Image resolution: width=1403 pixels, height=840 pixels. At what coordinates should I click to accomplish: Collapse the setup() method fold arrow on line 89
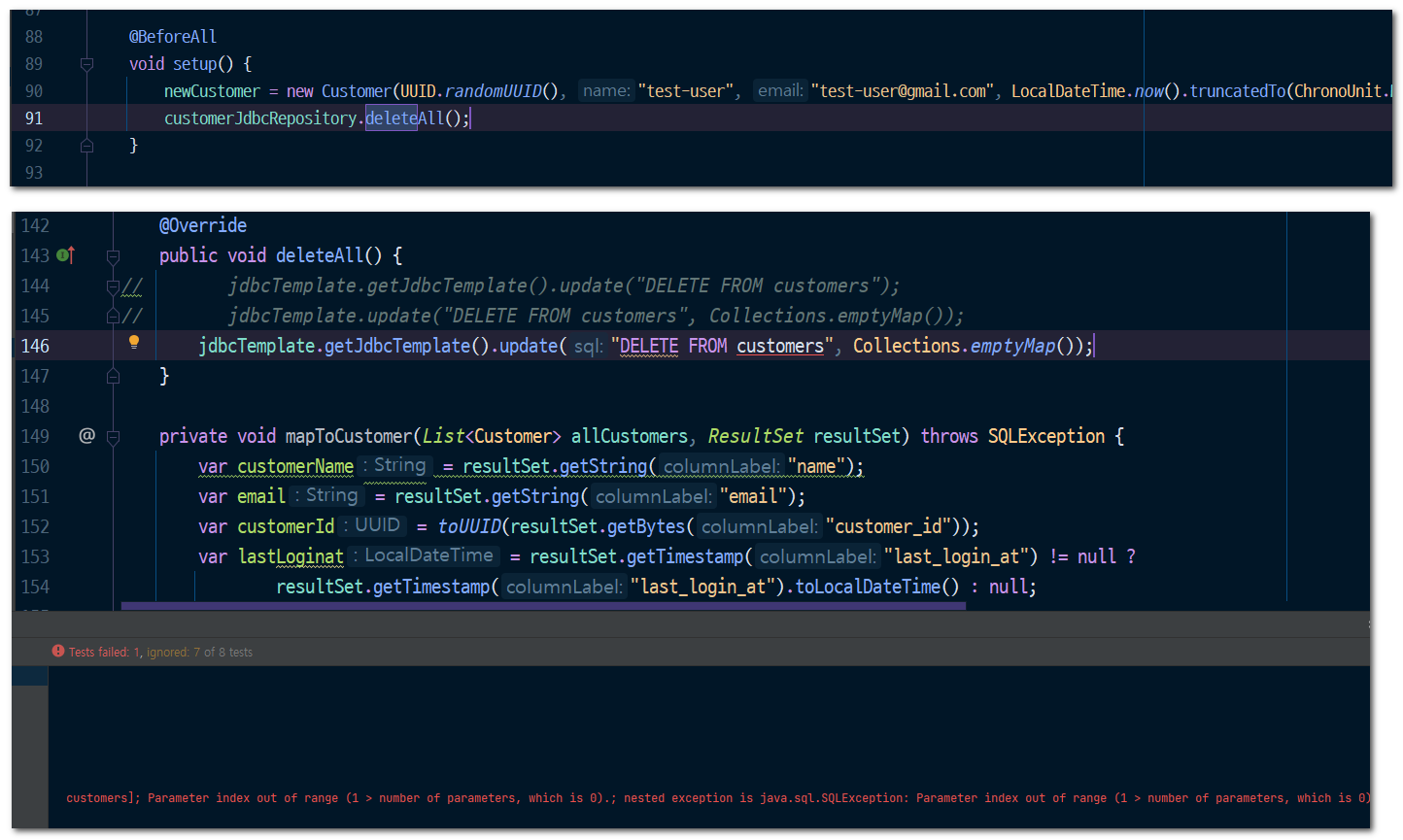coord(86,63)
